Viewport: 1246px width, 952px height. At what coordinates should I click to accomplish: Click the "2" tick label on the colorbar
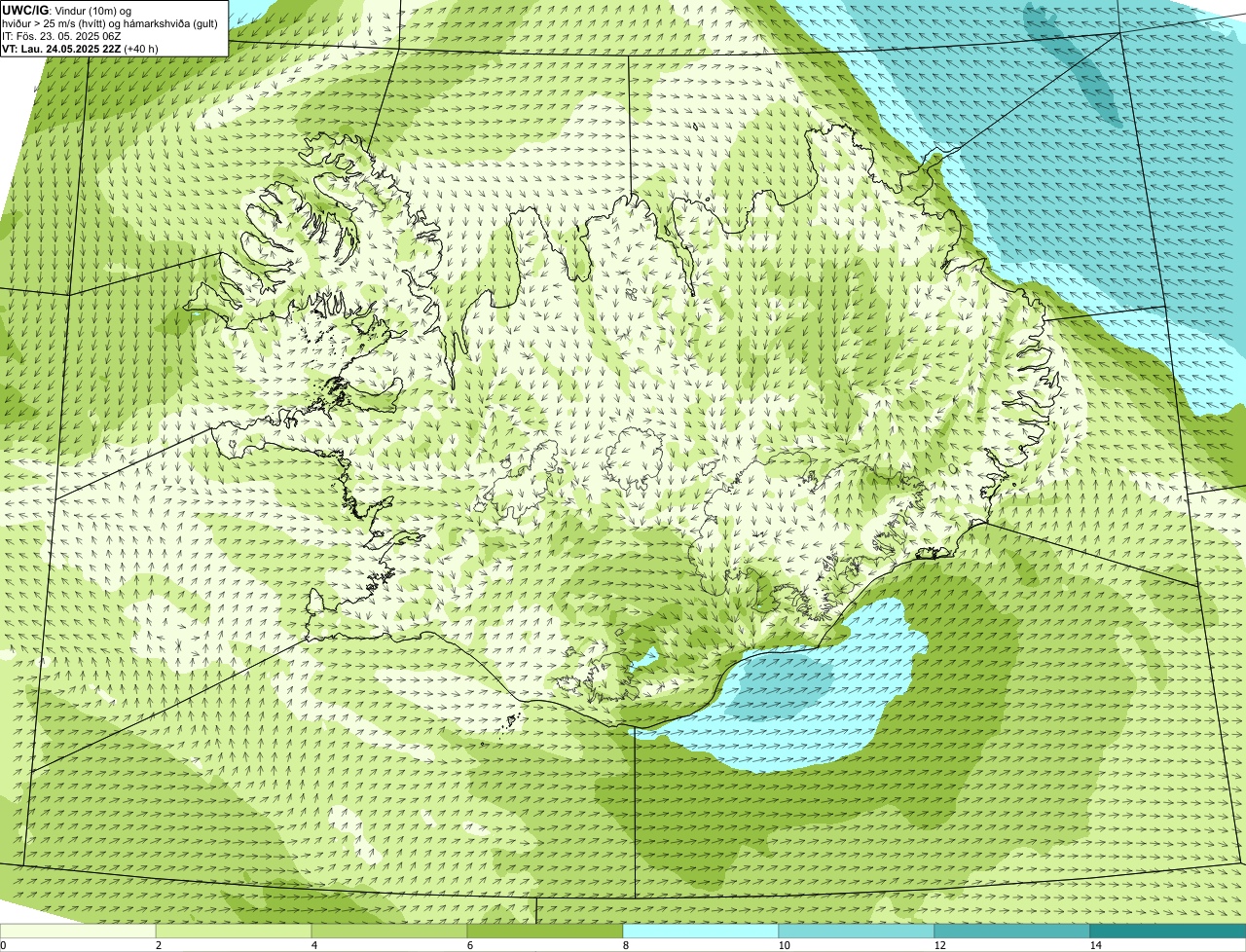[158, 945]
